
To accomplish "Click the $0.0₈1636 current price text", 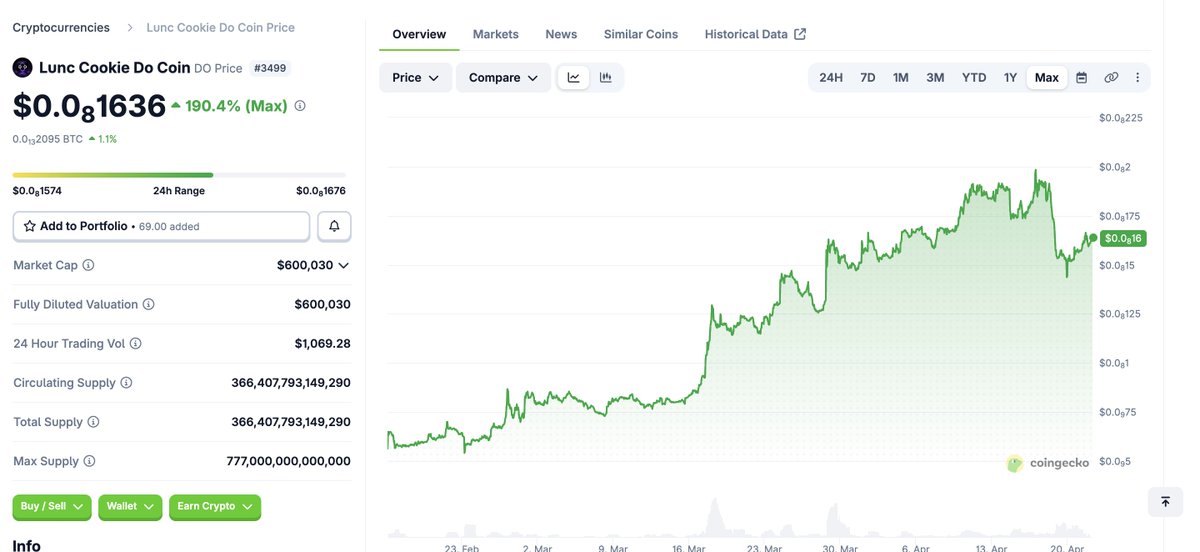I will (89, 106).
